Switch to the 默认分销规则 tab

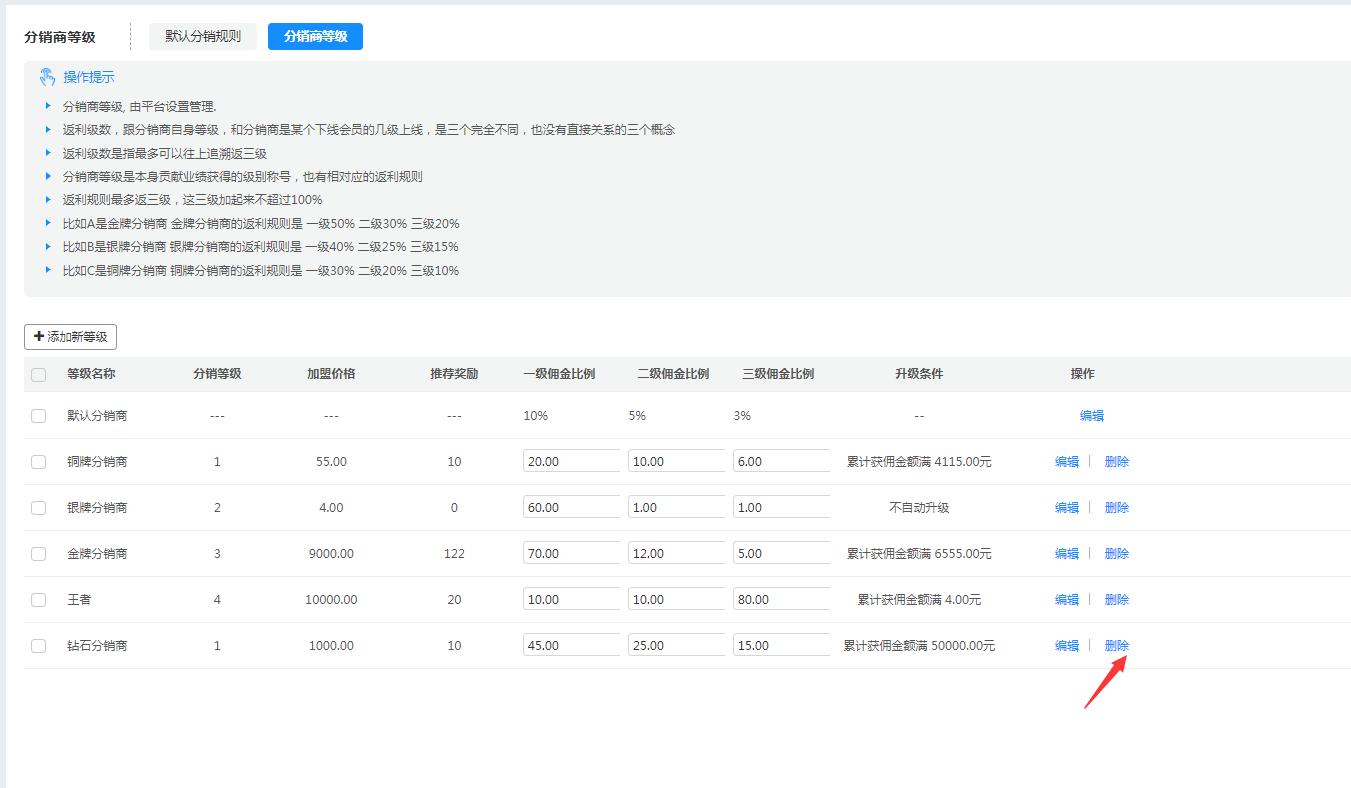203,37
